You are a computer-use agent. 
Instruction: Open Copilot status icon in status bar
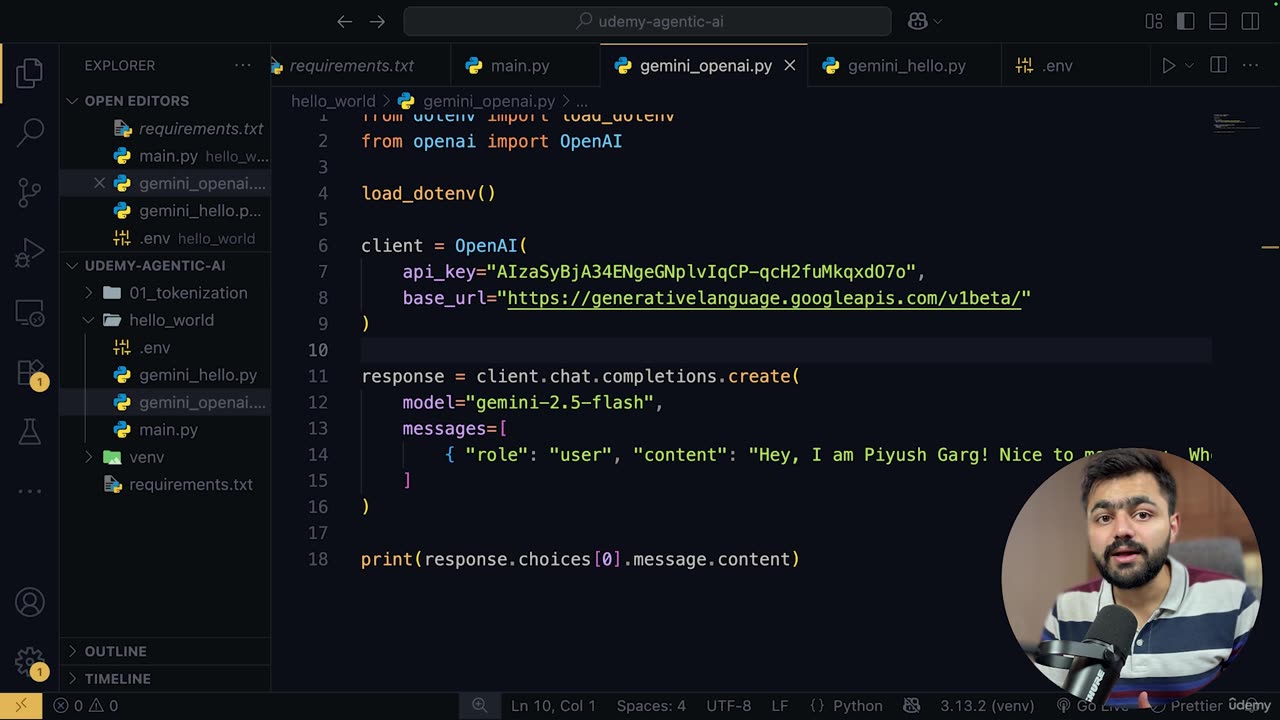coord(911,706)
